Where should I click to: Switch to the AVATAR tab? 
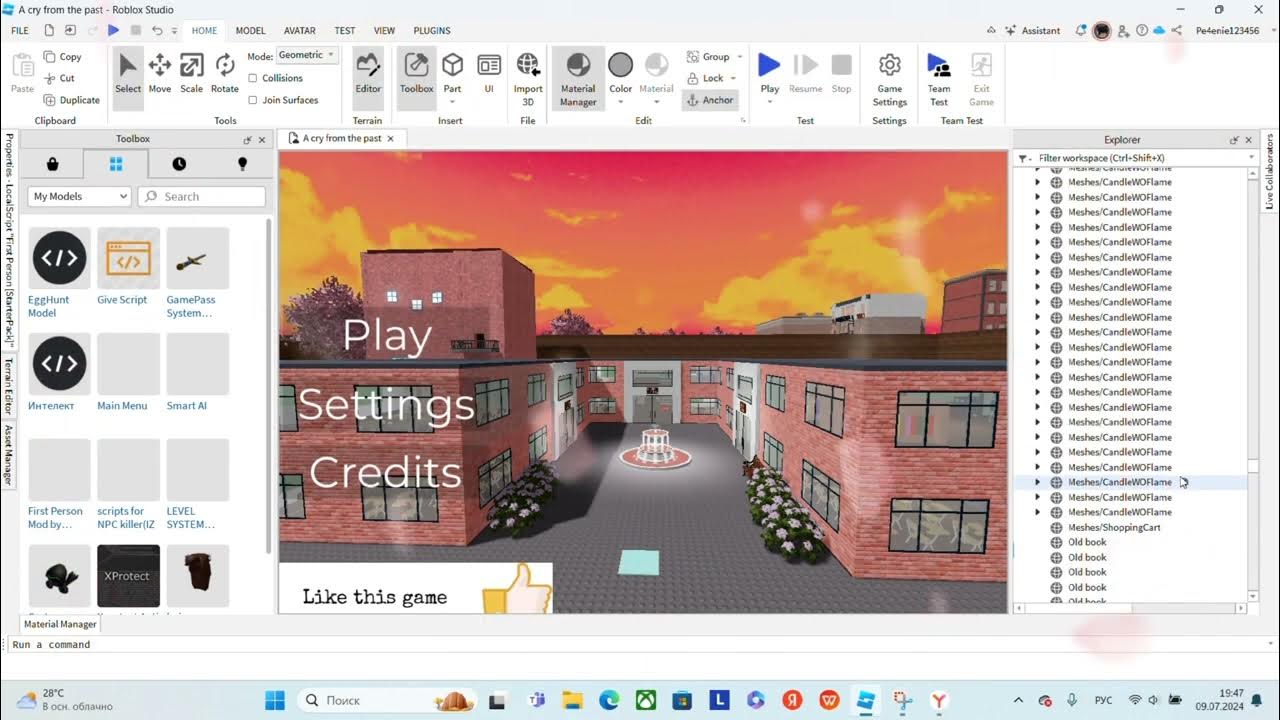click(x=300, y=31)
